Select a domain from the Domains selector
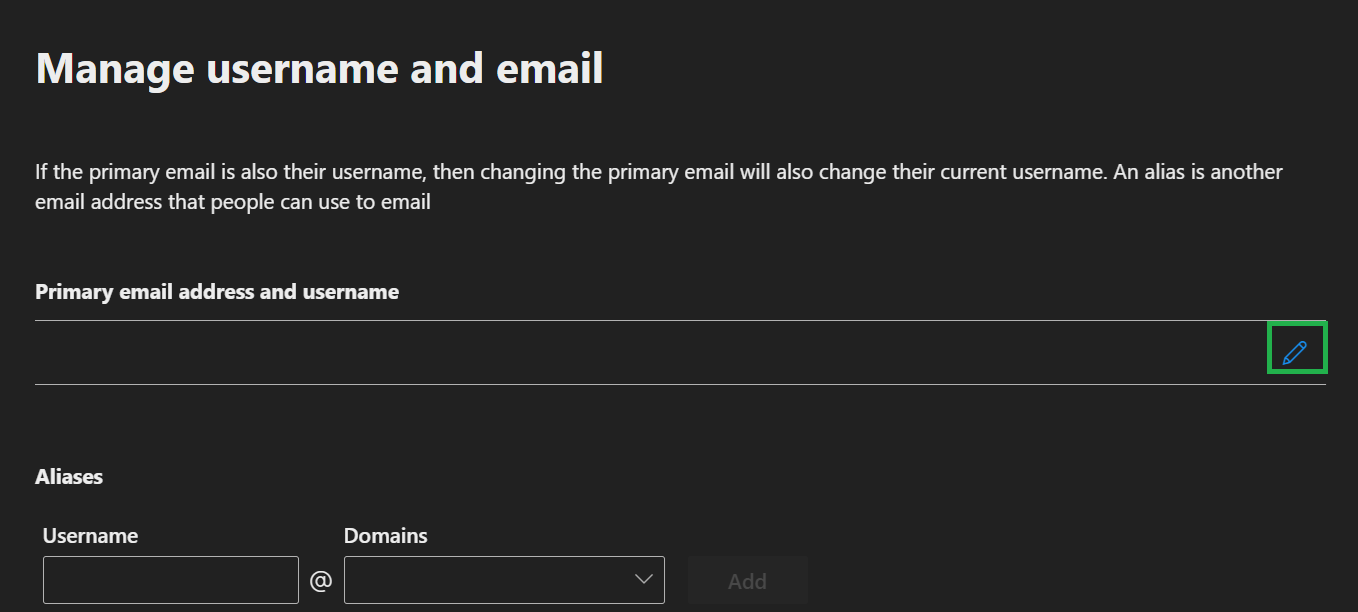 tap(504, 580)
